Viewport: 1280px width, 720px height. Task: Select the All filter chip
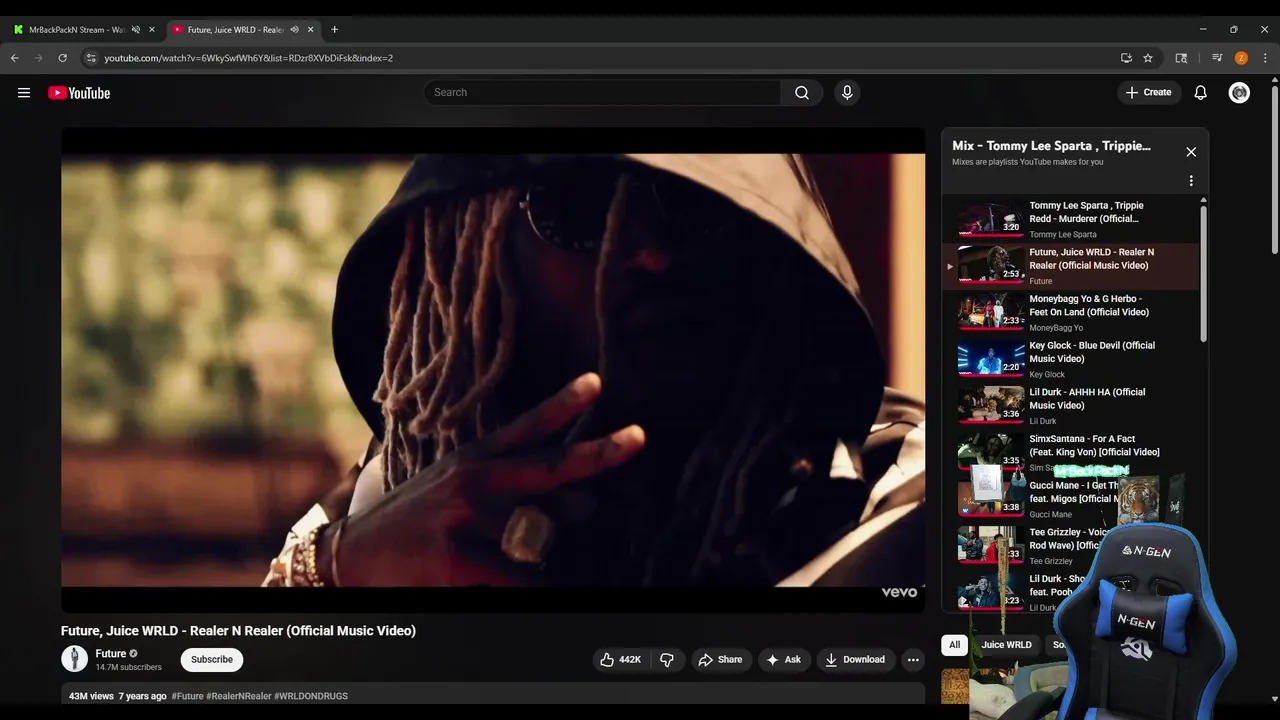[x=955, y=645]
